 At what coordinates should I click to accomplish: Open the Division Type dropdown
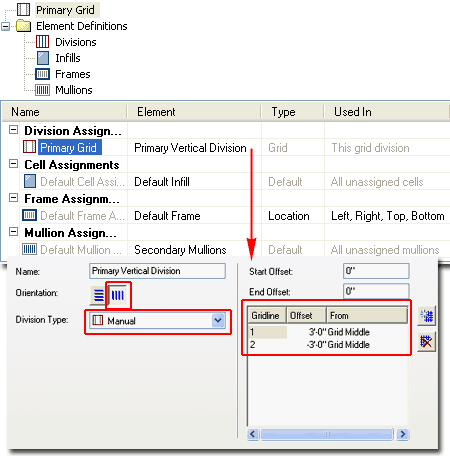218,321
